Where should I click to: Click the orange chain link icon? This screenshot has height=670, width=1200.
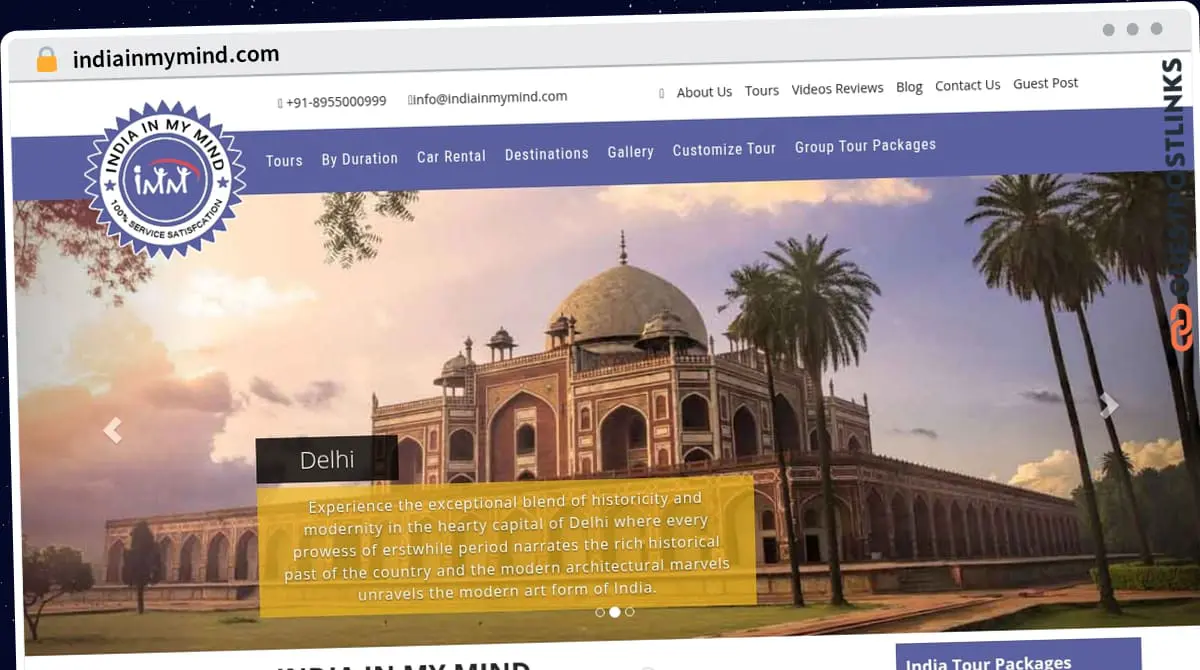pos(1181,329)
